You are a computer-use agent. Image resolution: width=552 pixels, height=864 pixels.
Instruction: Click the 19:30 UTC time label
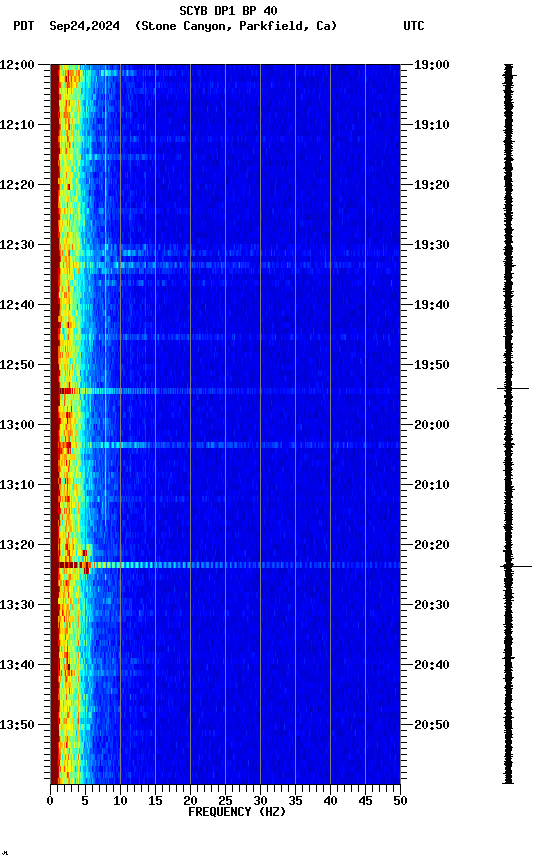pyautogui.click(x=432, y=245)
